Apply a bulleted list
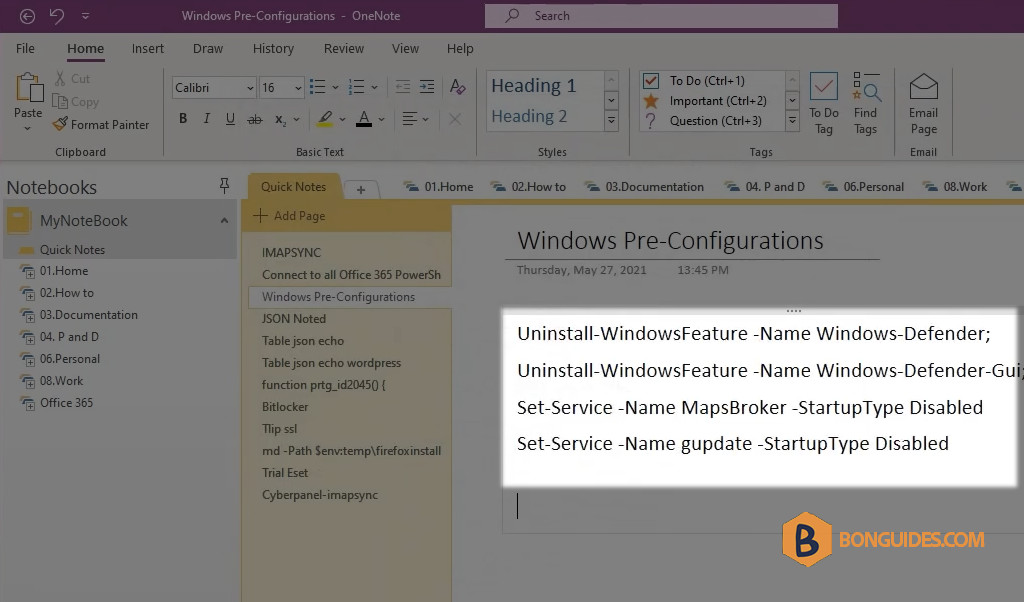This screenshot has width=1024, height=602. (317, 87)
